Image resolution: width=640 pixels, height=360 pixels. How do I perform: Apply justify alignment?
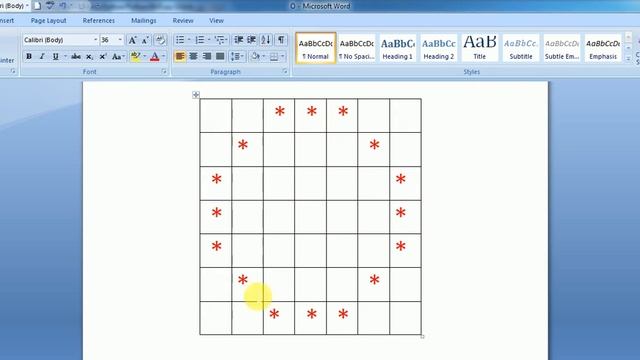[x=220, y=56]
